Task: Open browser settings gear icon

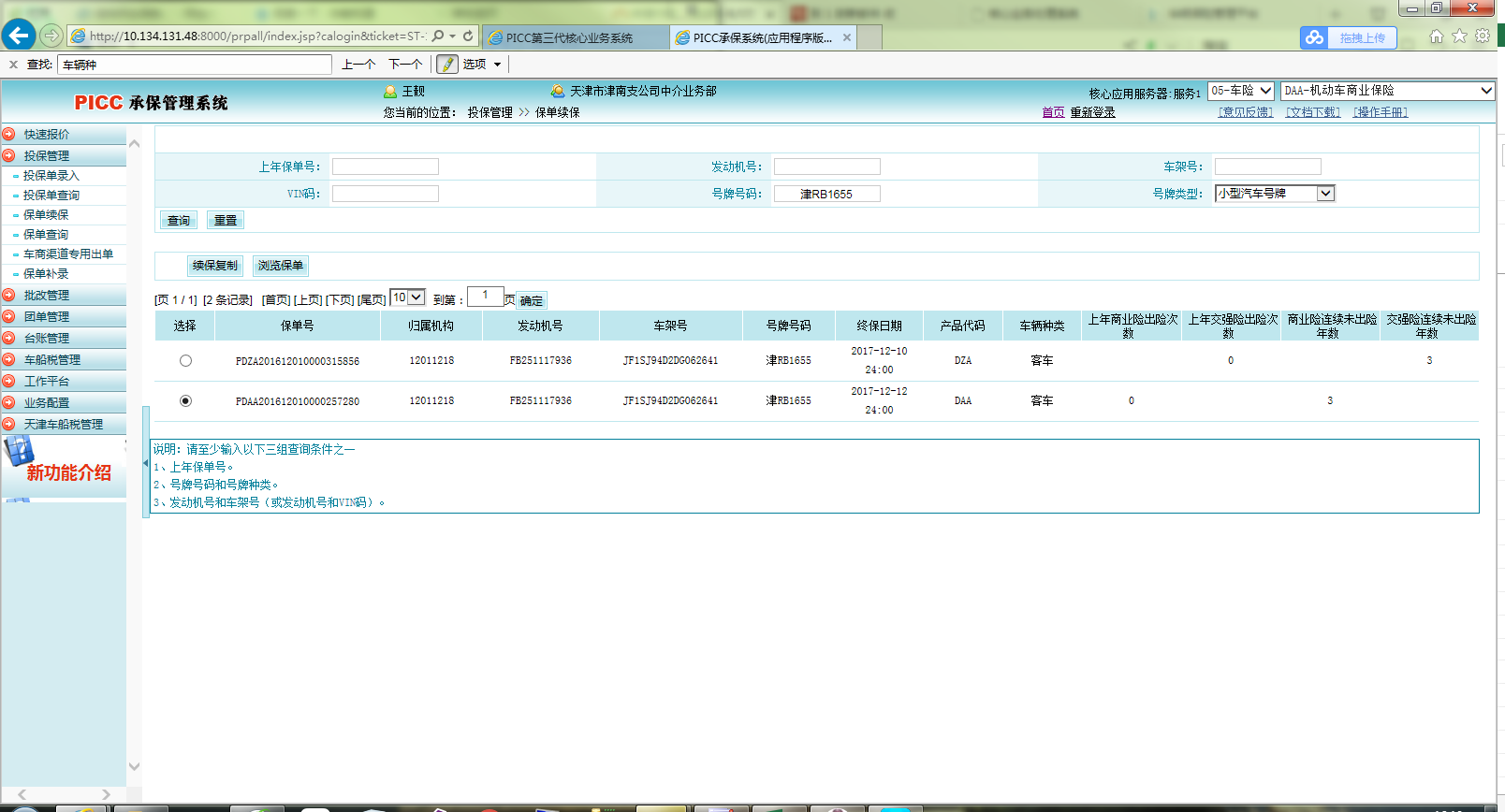Action: [x=1483, y=36]
